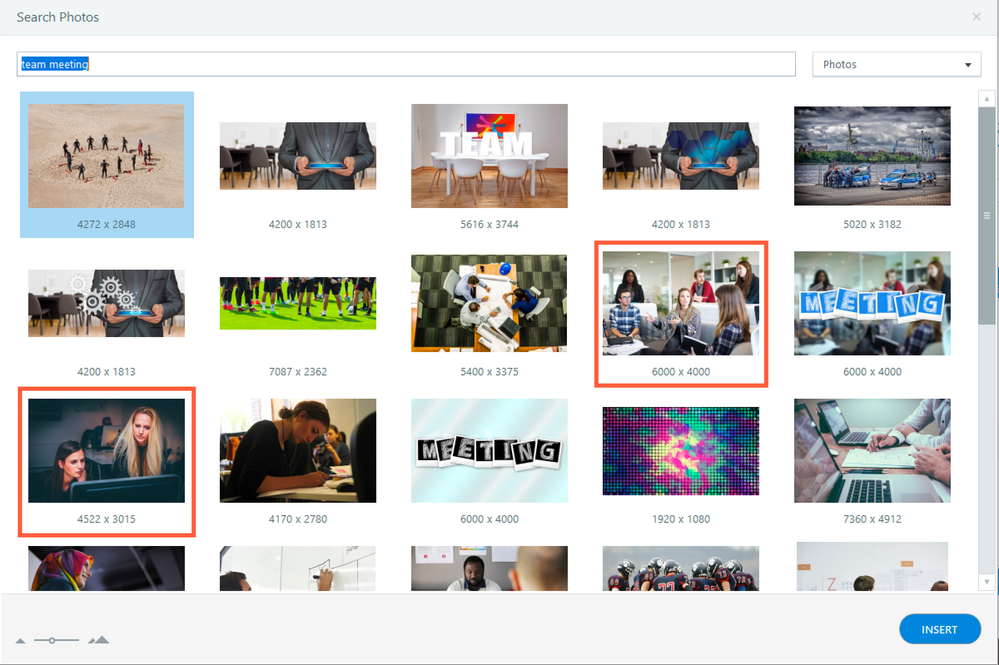Select the football players huddle photo
999x665 pixels.
click(680, 568)
